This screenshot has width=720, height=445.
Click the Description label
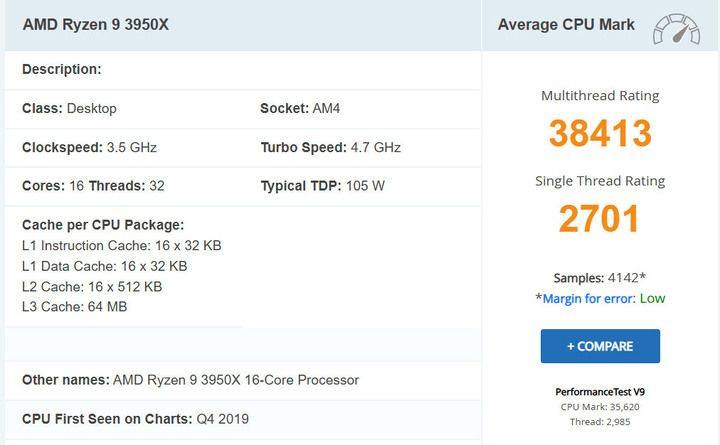click(62, 69)
